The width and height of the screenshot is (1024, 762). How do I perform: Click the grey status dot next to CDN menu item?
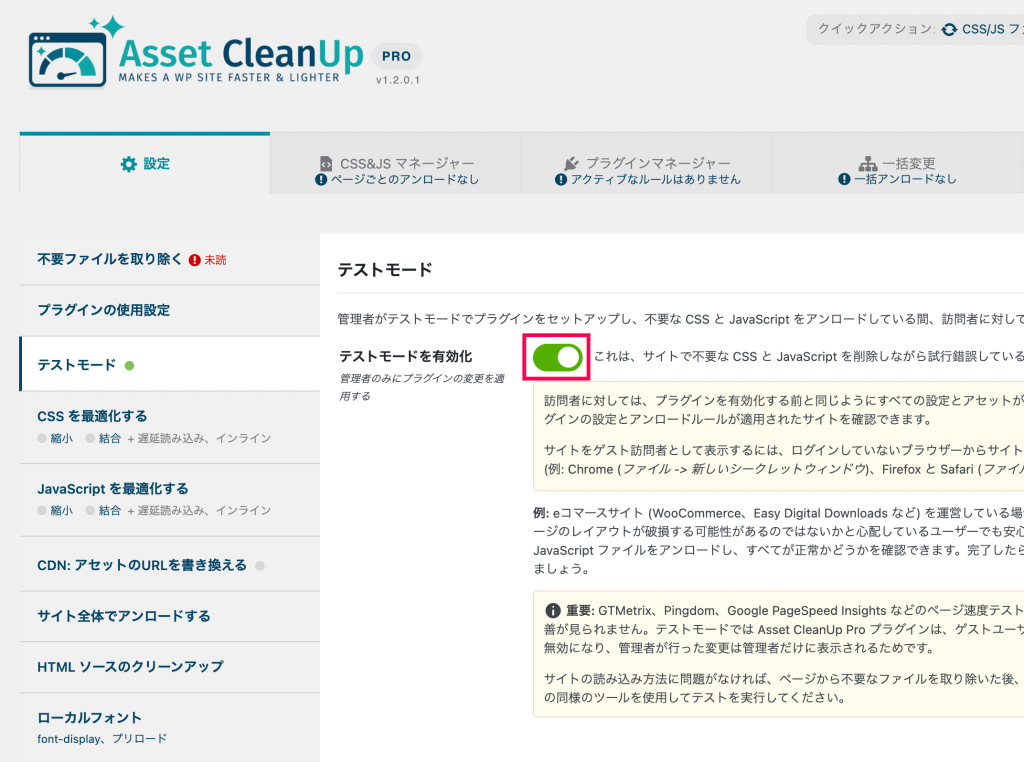click(x=260, y=565)
